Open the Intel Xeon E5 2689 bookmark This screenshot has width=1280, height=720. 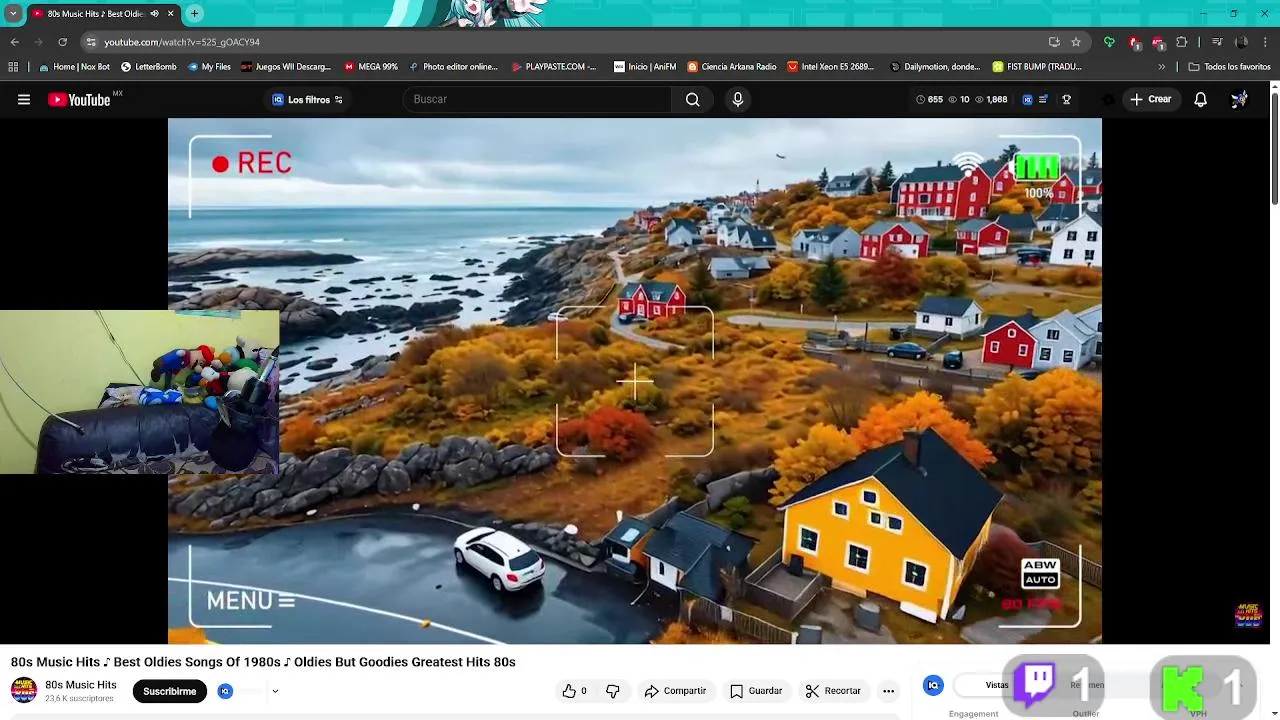click(x=831, y=67)
